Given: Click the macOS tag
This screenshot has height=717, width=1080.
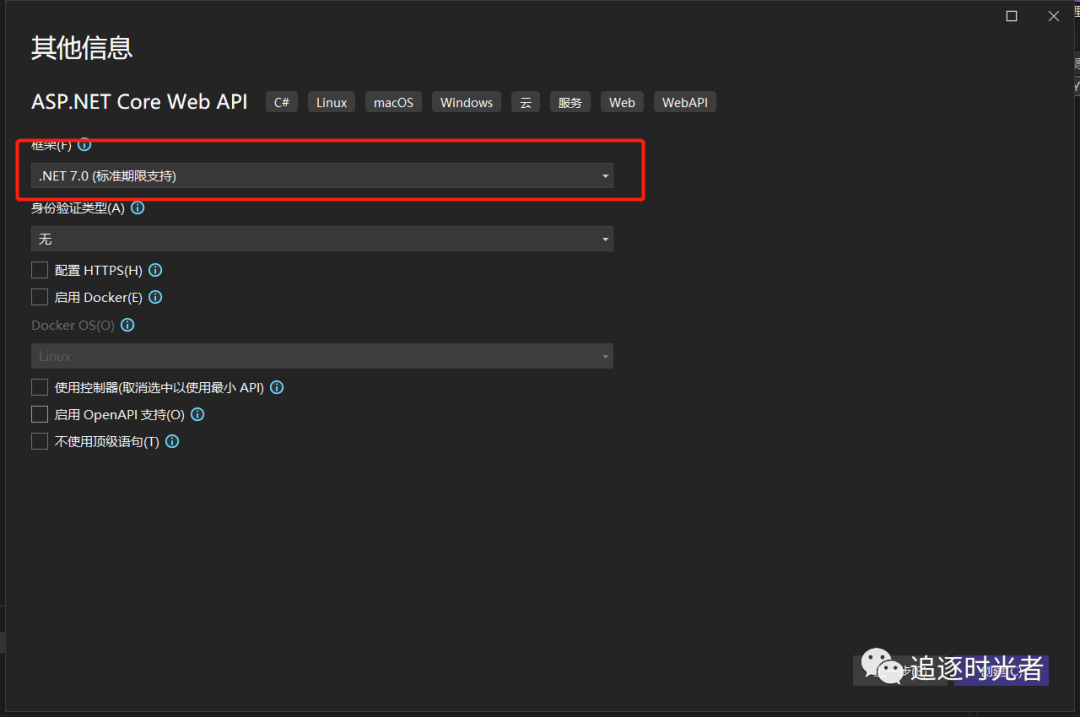Looking at the screenshot, I should 393,102.
